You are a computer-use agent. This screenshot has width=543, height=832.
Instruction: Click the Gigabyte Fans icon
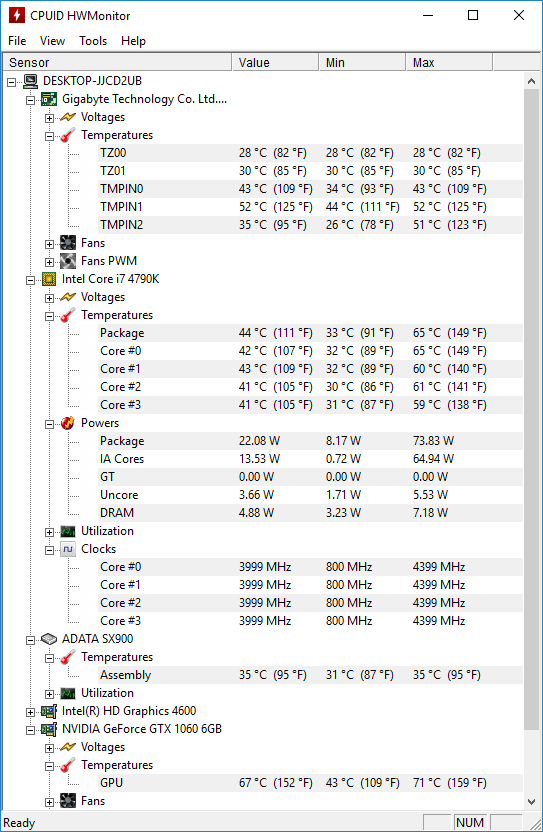pos(68,243)
